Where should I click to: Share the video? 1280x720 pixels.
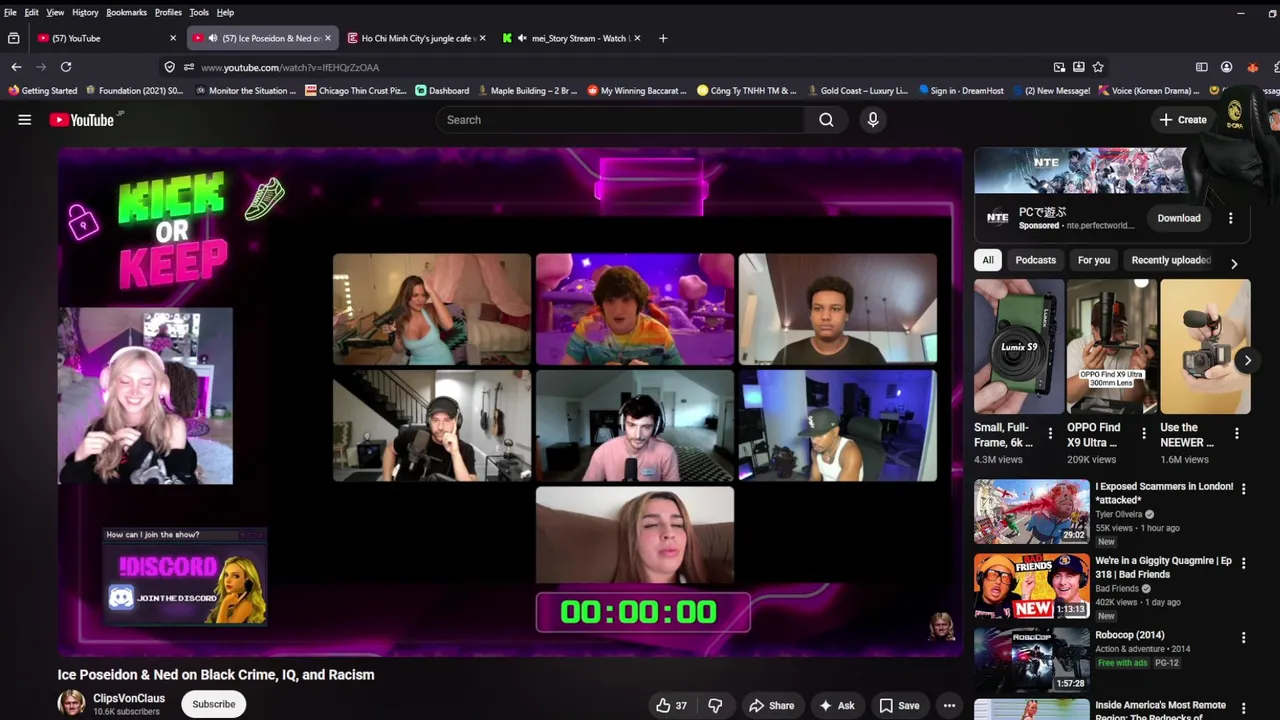point(771,705)
